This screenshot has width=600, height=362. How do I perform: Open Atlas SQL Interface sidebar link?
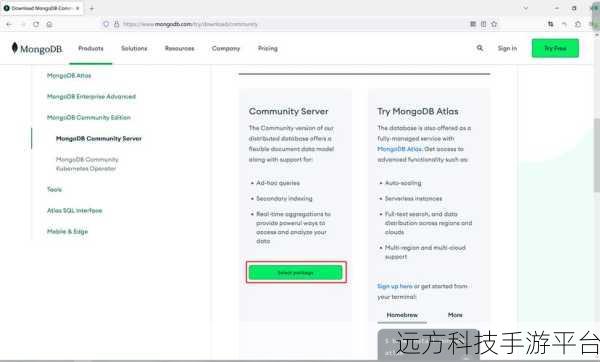74,210
